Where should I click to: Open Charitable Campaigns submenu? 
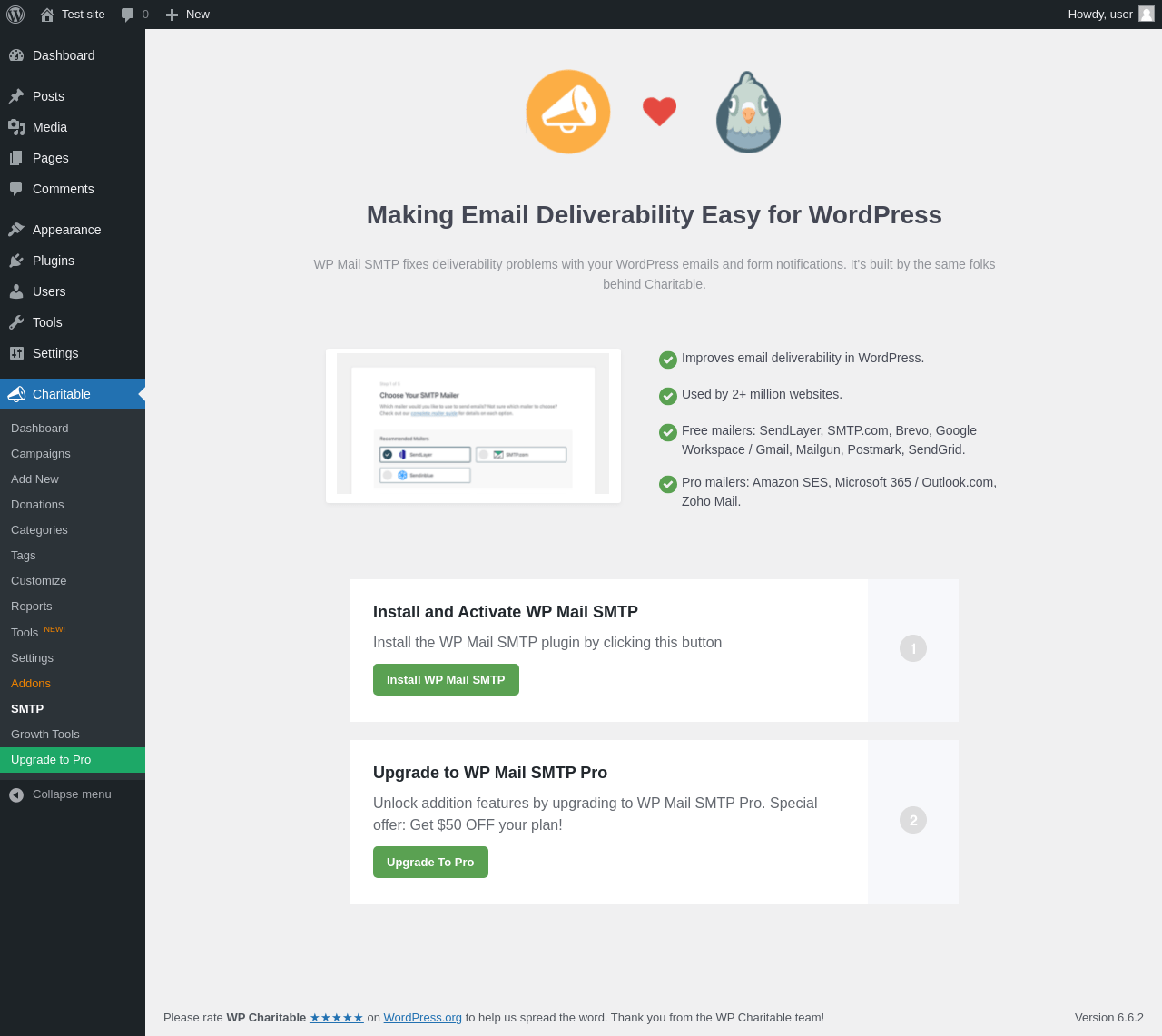[x=73, y=454]
